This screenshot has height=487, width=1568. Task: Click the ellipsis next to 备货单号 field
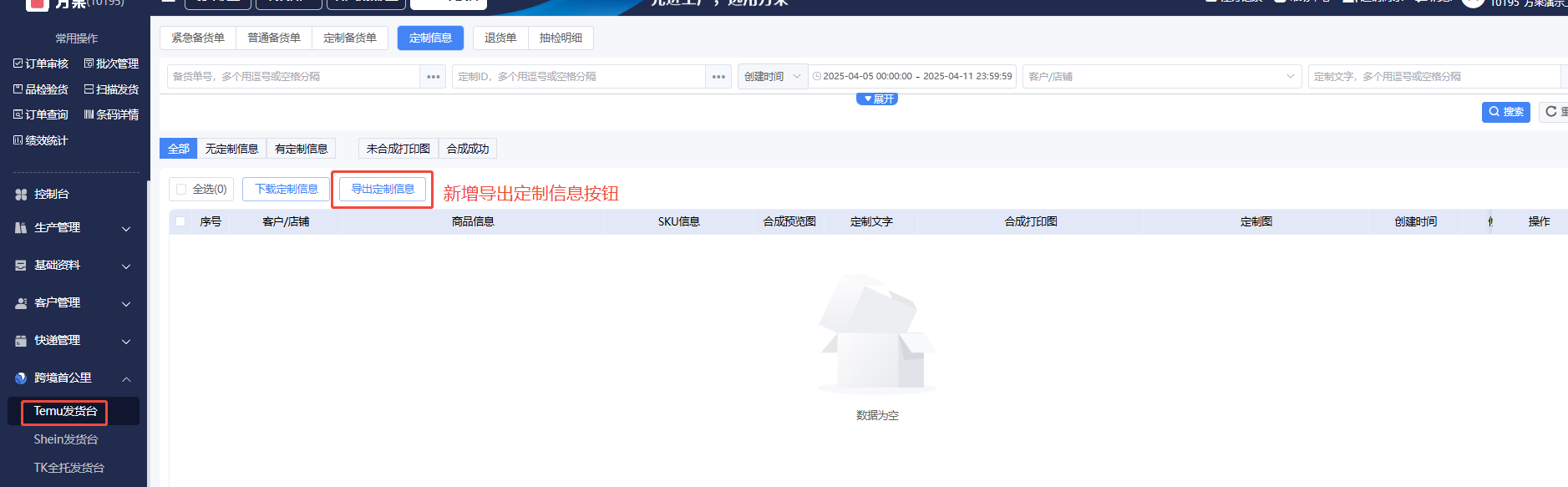pos(433,77)
